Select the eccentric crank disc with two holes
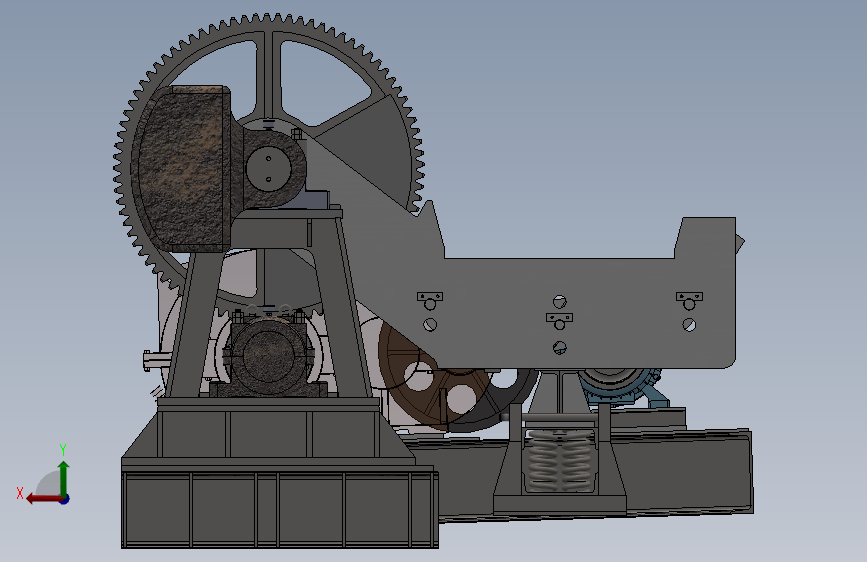 (x=269, y=168)
